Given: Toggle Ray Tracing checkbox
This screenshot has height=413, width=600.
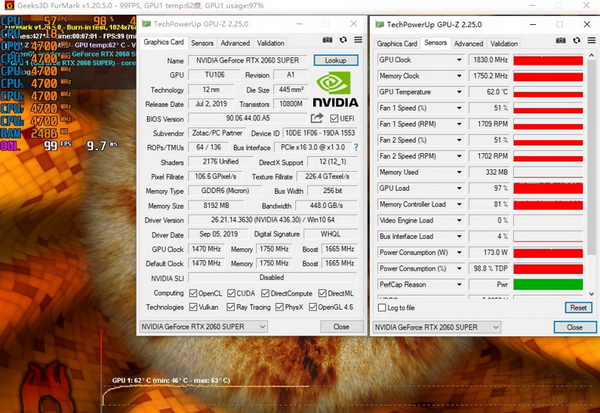Looking at the screenshot, I should click(230, 307).
